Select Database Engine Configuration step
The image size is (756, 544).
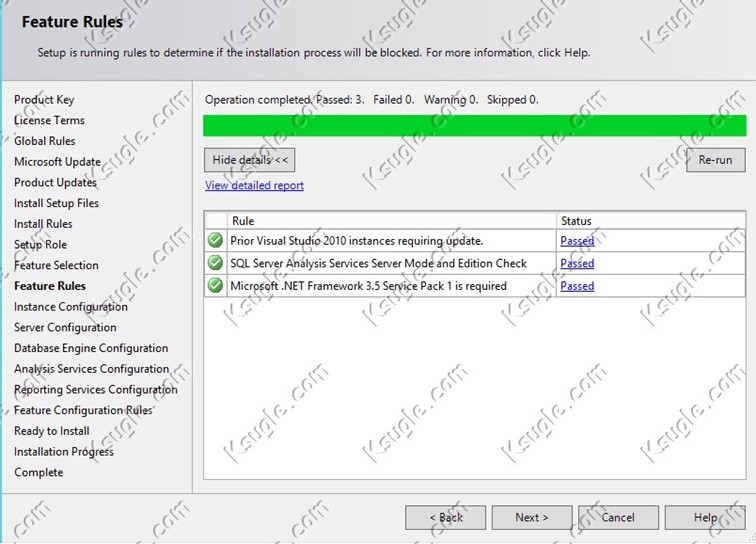pyautogui.click(x=91, y=349)
